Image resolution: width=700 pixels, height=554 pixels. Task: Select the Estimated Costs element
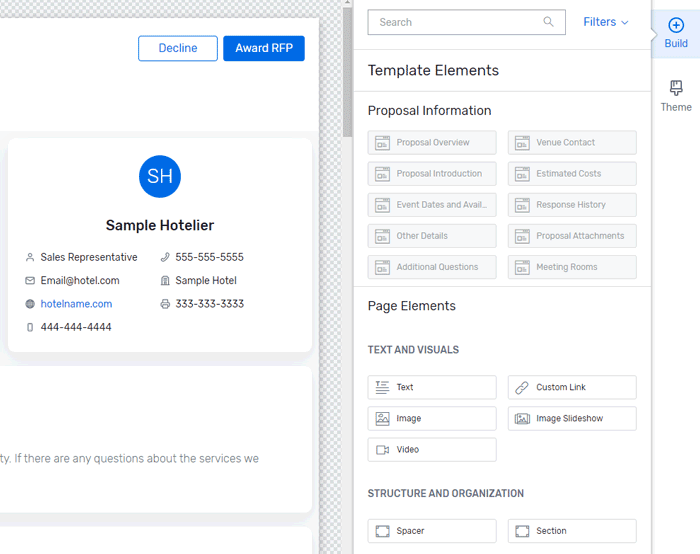[x=572, y=174]
